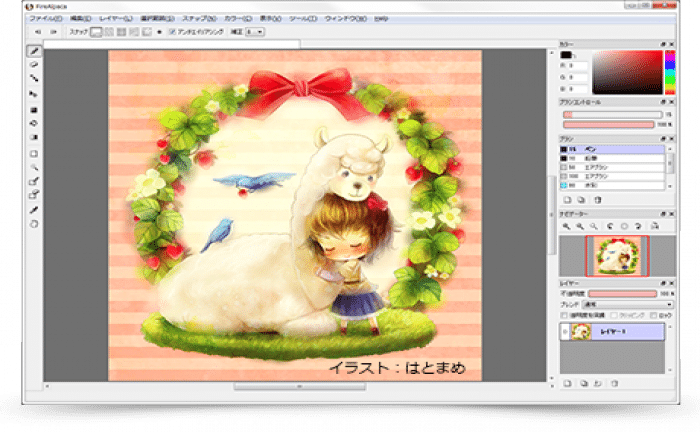Reset rotation with Navigator circle icon
Viewport: 700px width, 432px height.
(x=624, y=226)
